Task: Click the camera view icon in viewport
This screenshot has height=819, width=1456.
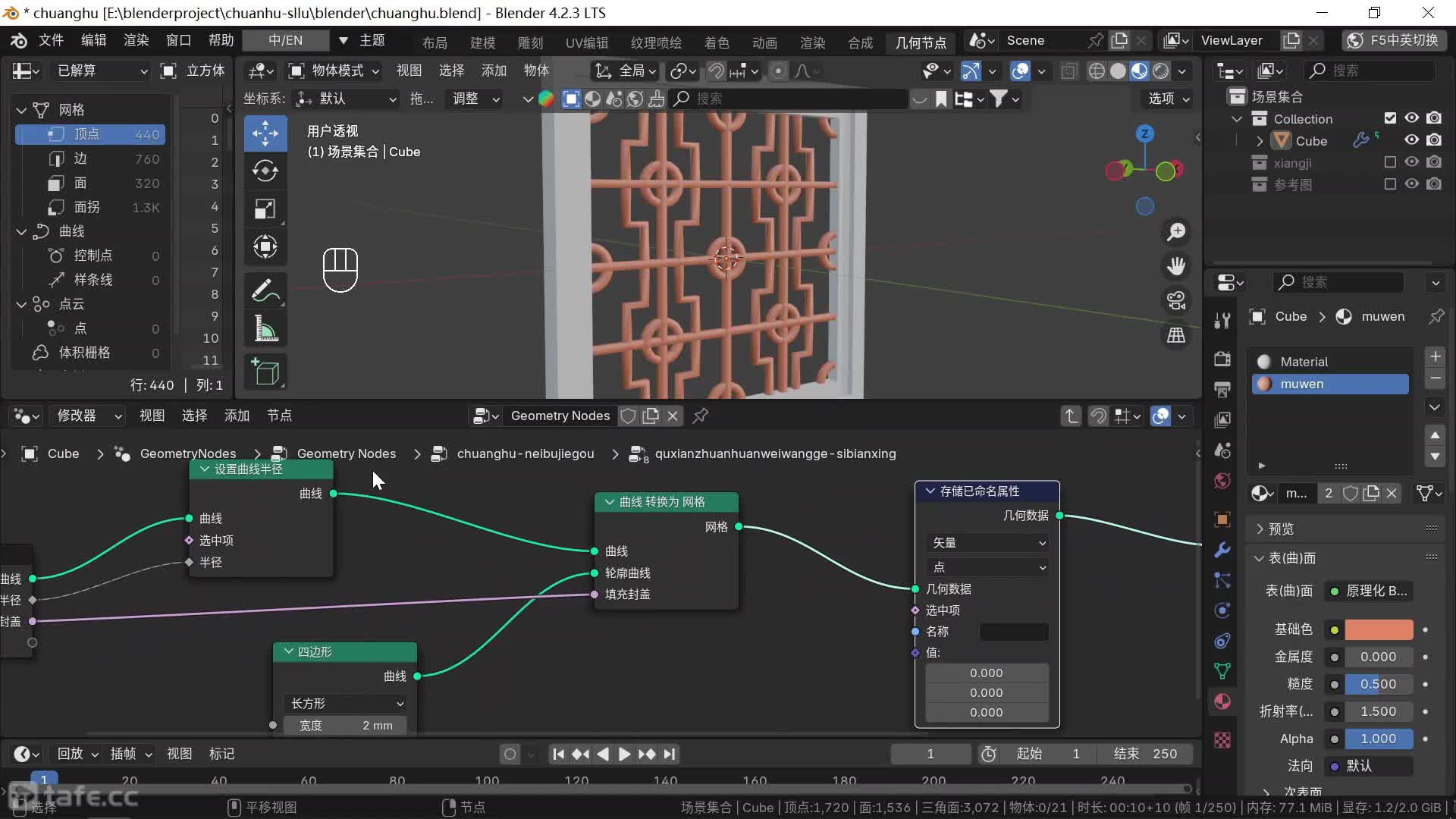Action: pyautogui.click(x=1176, y=300)
